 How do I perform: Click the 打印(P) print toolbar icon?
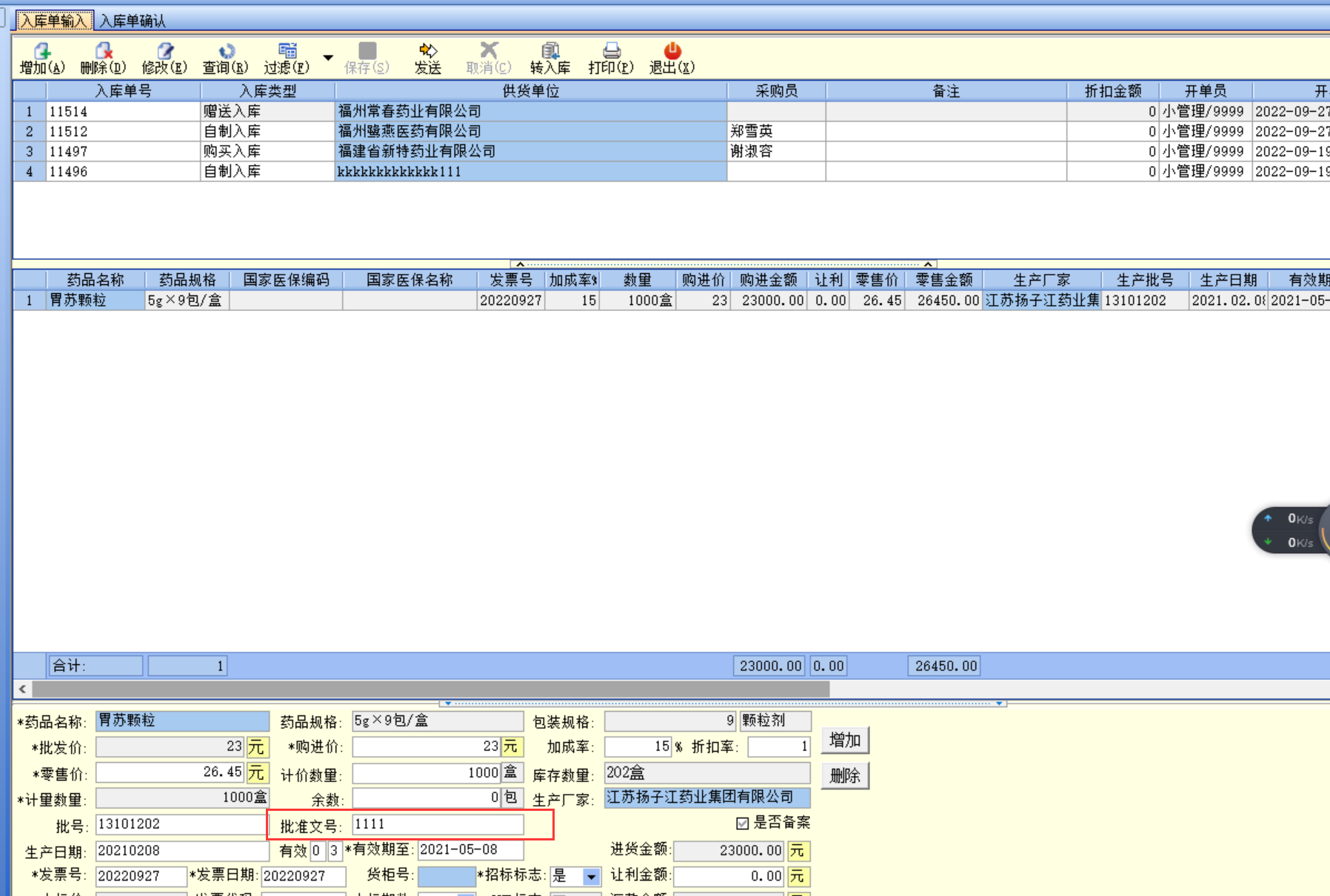pyautogui.click(x=611, y=58)
